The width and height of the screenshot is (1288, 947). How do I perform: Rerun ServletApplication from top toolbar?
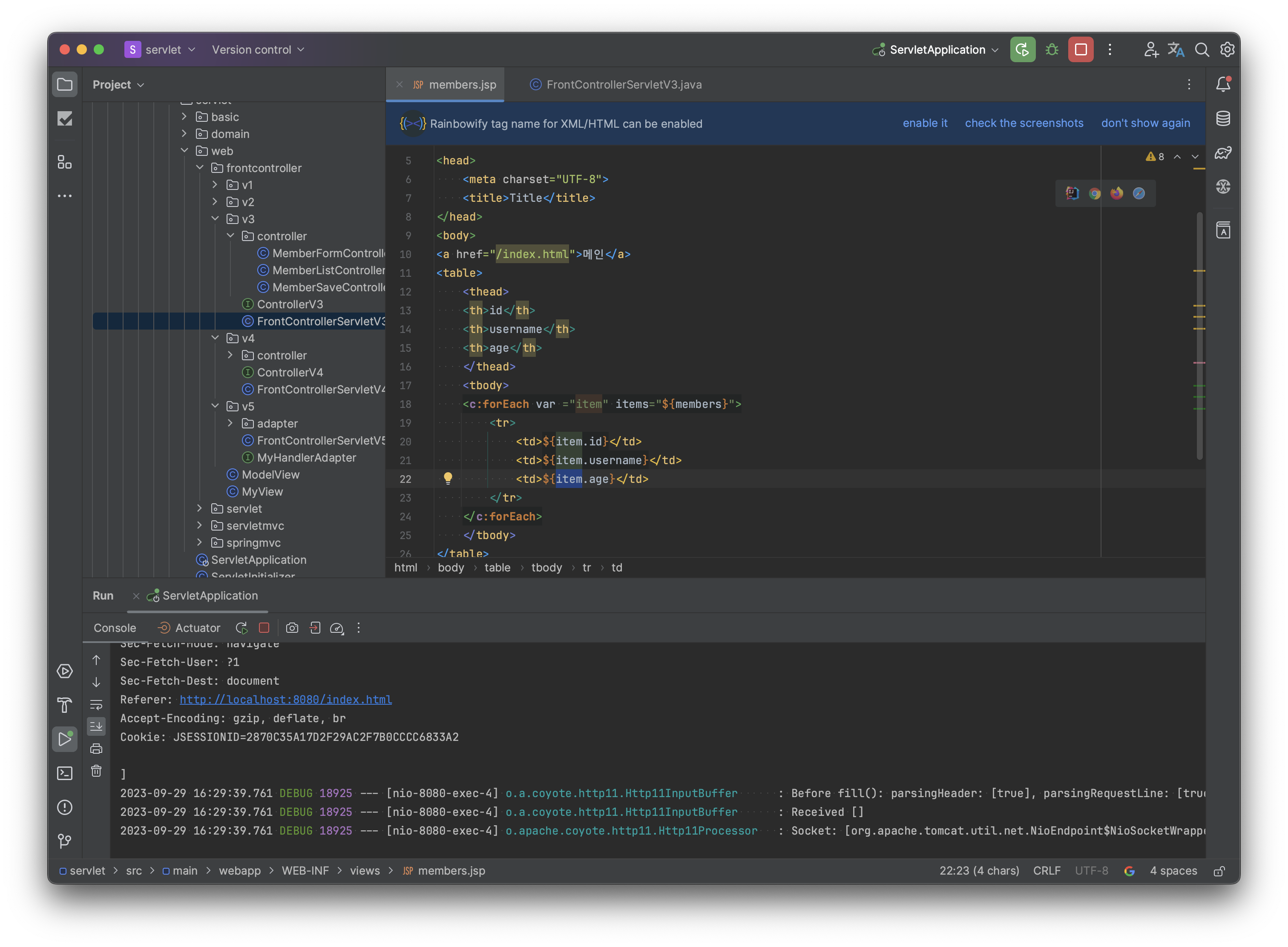click(x=1023, y=50)
